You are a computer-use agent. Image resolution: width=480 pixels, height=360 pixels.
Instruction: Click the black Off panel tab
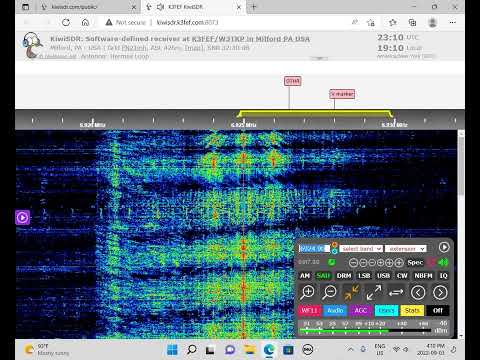pyautogui.click(x=438, y=310)
